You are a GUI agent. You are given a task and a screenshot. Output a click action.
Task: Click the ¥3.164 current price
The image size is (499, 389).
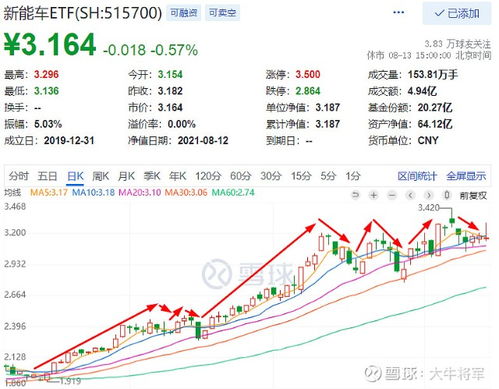(x=50, y=45)
